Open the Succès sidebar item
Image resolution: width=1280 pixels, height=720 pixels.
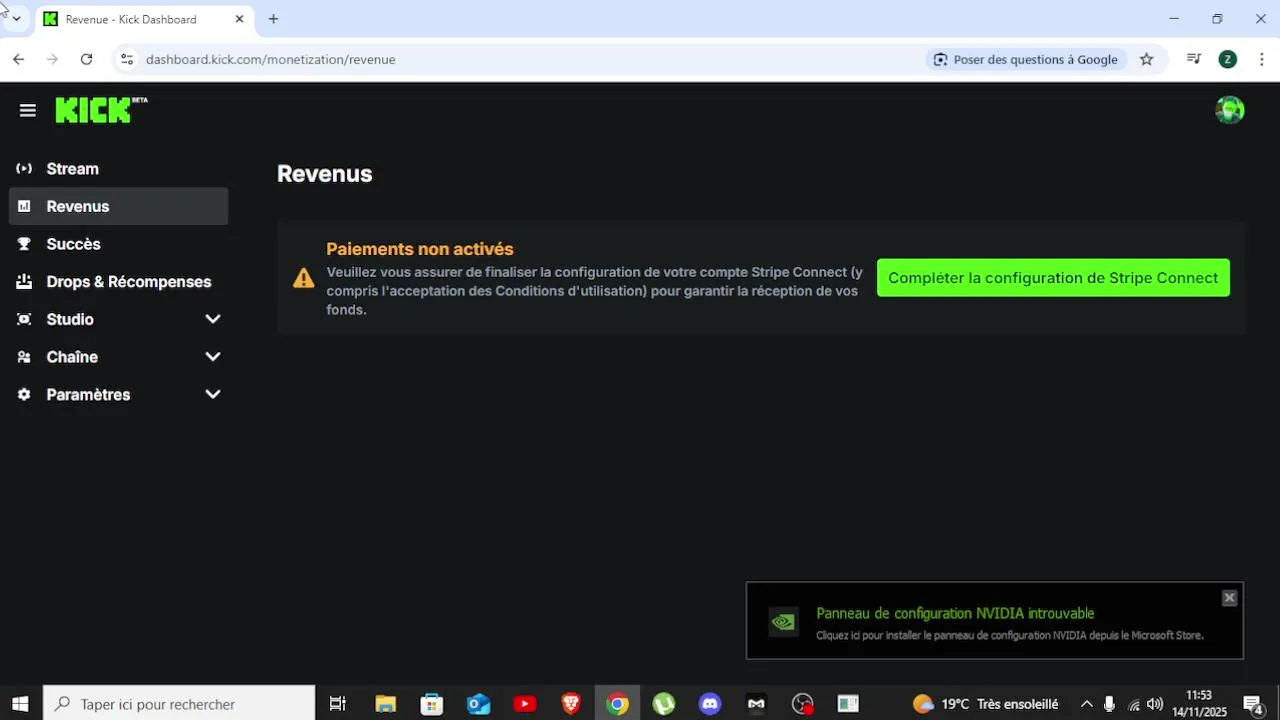[119, 244]
